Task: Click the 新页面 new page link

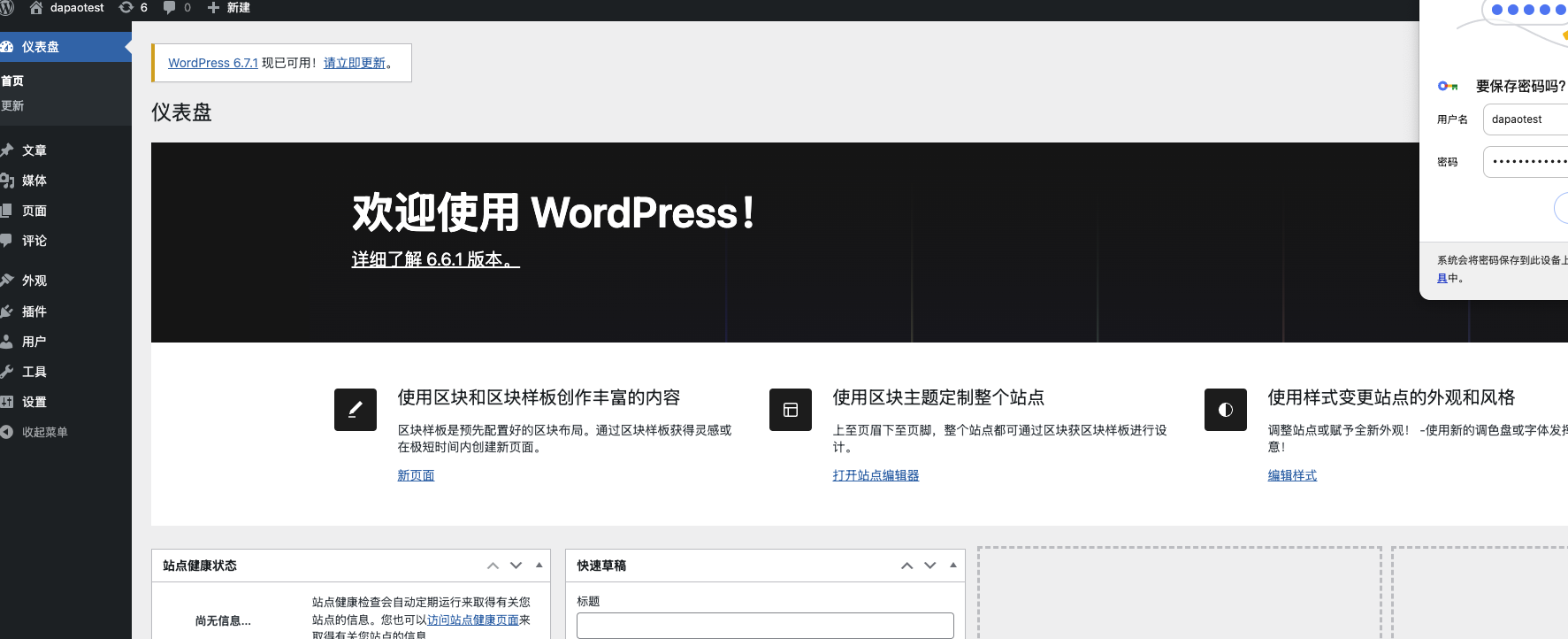Action: (416, 475)
